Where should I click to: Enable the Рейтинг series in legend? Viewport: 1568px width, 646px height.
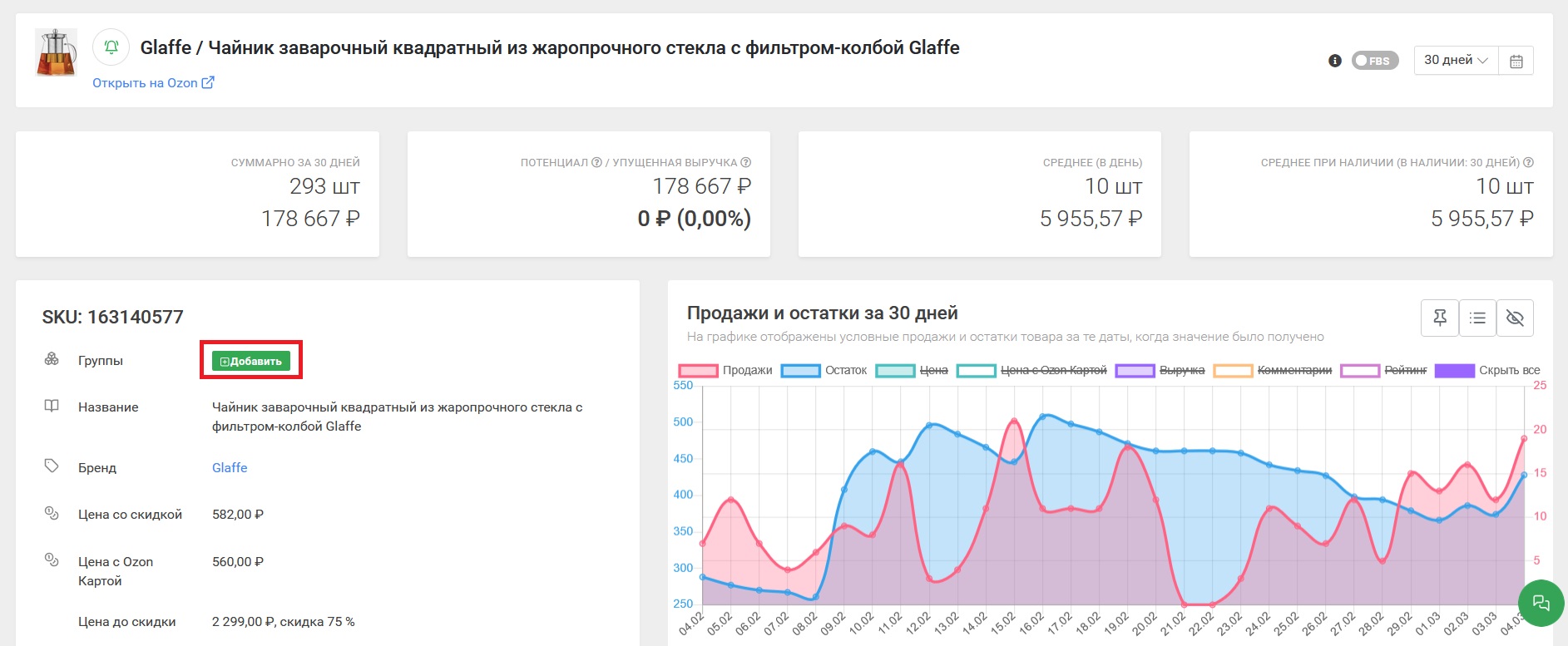(x=1384, y=371)
